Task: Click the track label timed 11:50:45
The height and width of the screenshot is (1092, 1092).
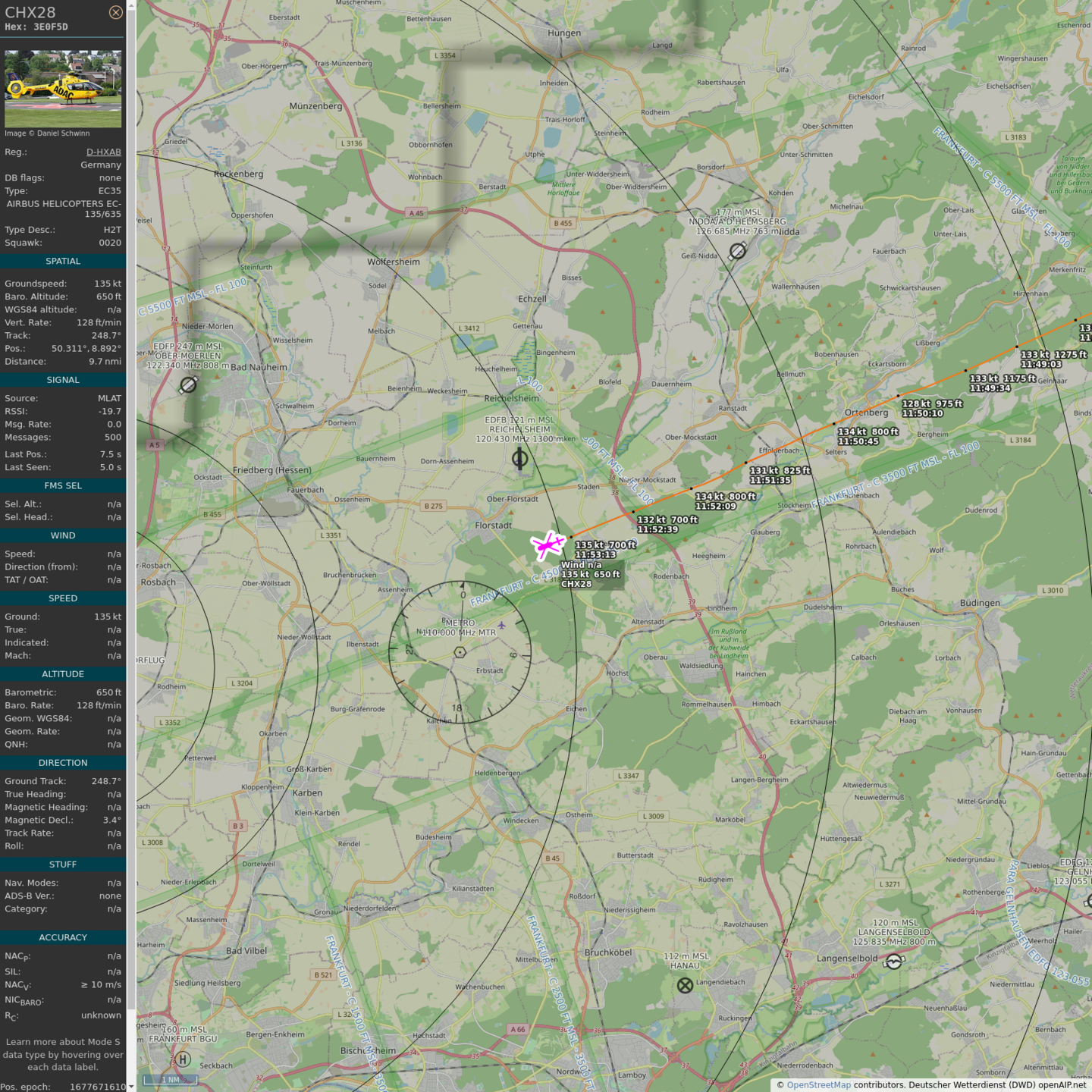Action: click(868, 436)
